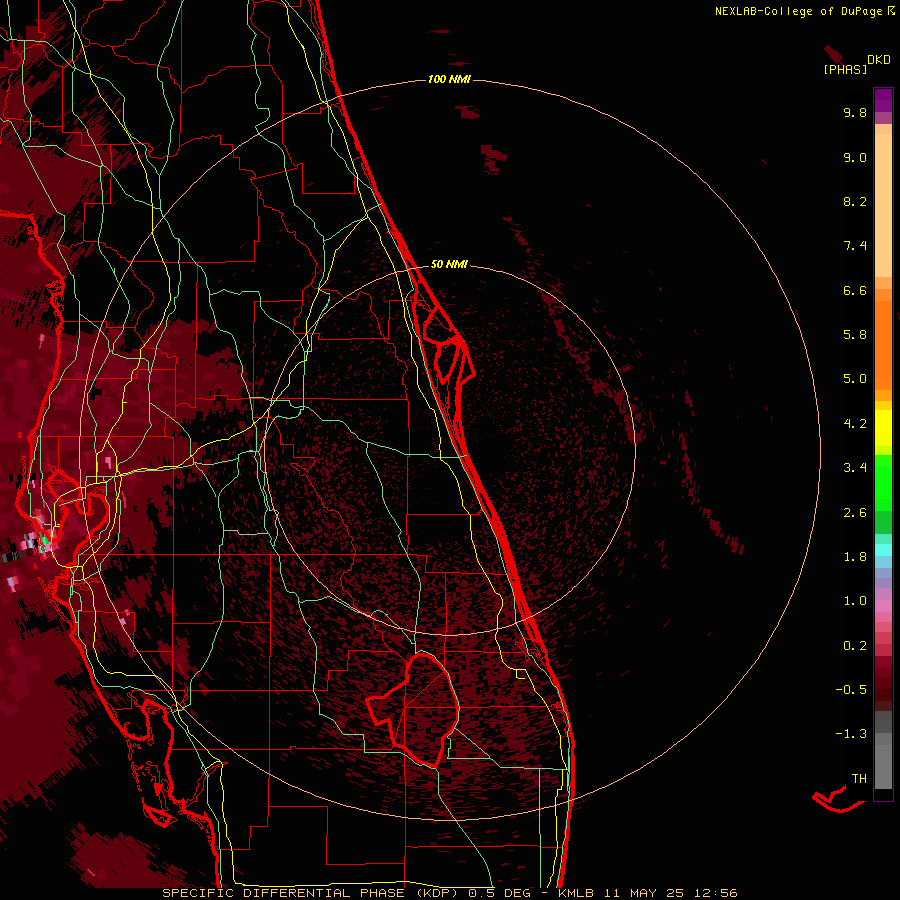
Task: Click the TH label at the scale bottom
Action: [x=859, y=779]
